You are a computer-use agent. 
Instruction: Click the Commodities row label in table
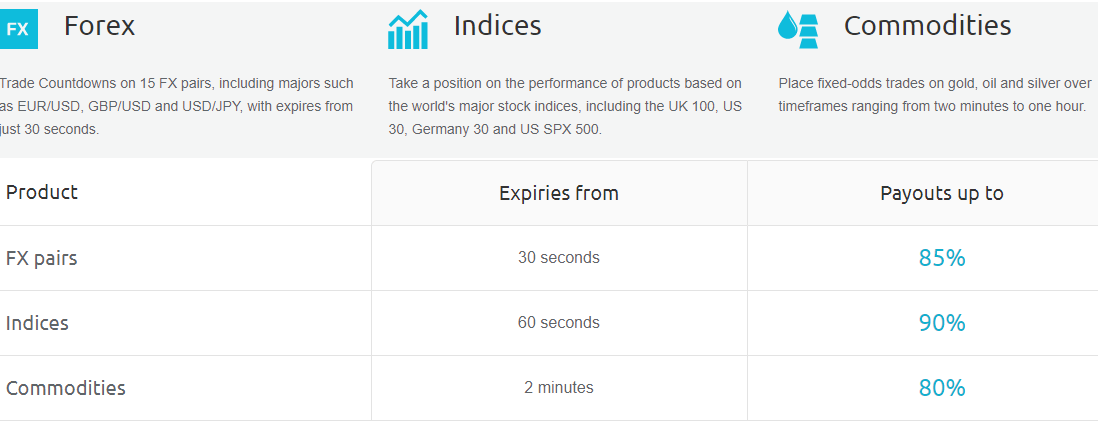click(66, 388)
